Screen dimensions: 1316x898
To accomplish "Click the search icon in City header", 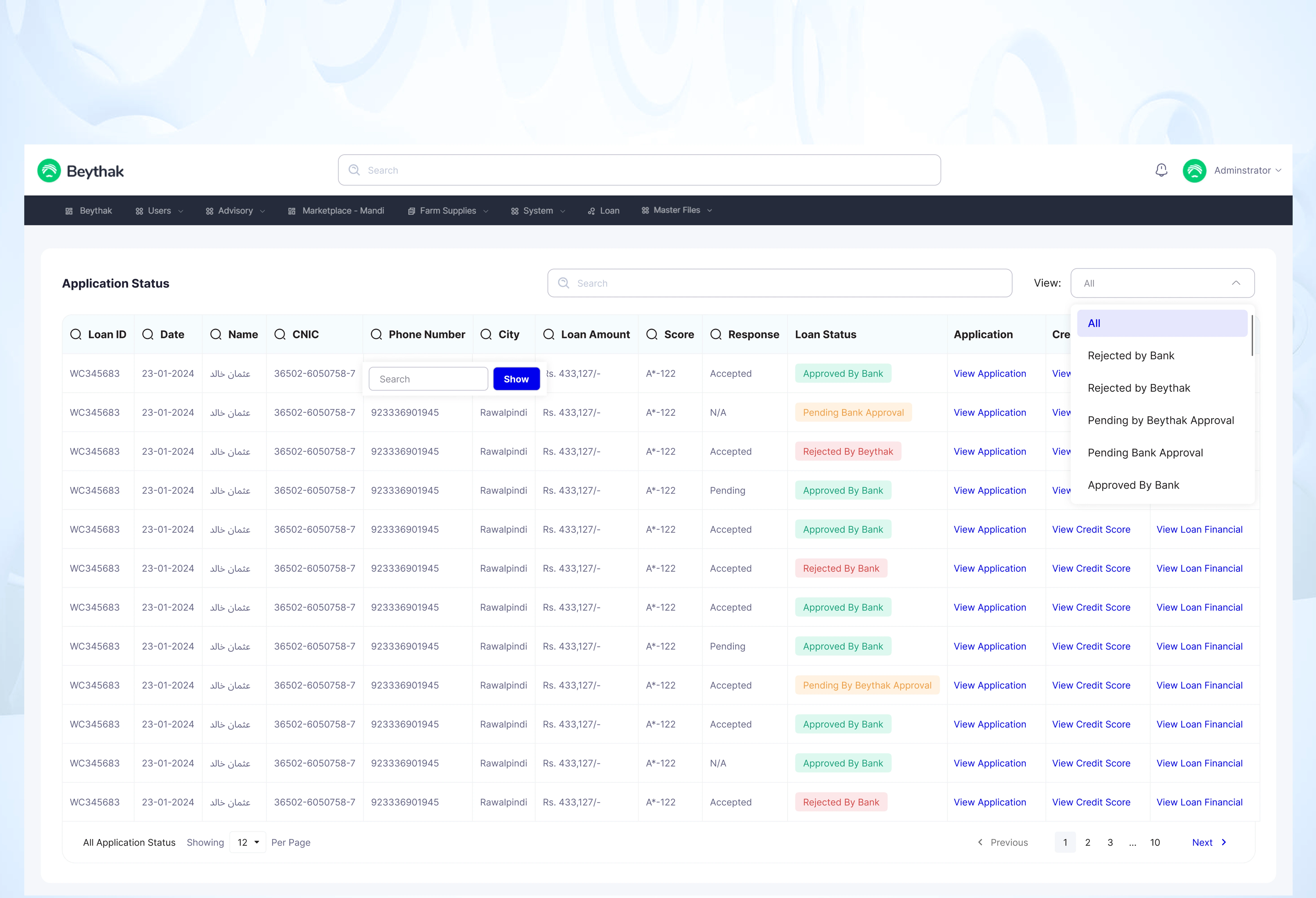I will click(x=486, y=335).
